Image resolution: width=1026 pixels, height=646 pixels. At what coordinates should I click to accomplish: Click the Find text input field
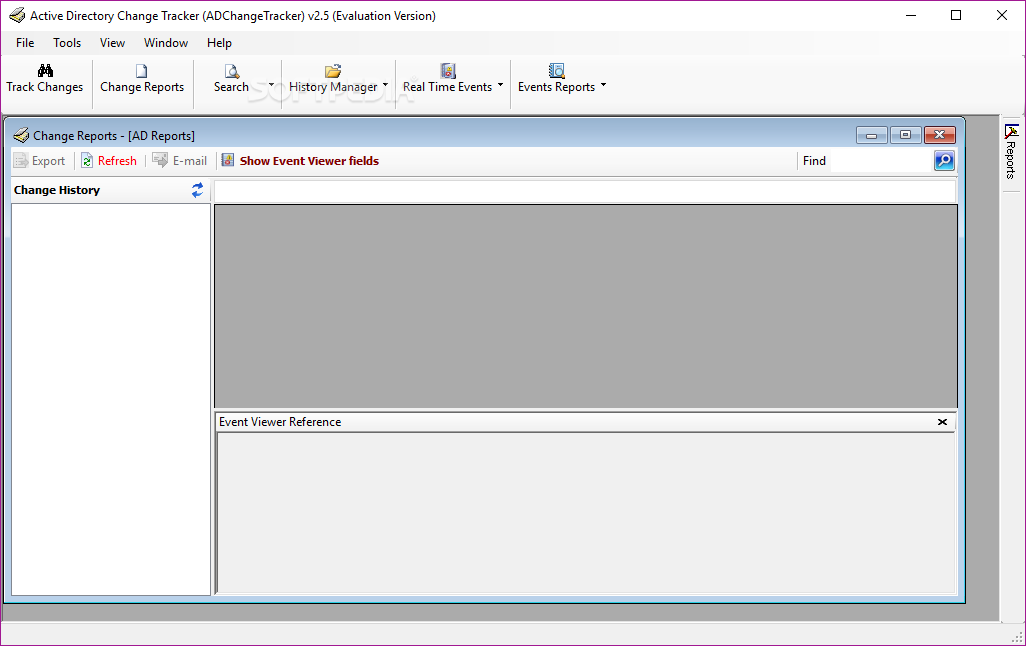click(881, 160)
